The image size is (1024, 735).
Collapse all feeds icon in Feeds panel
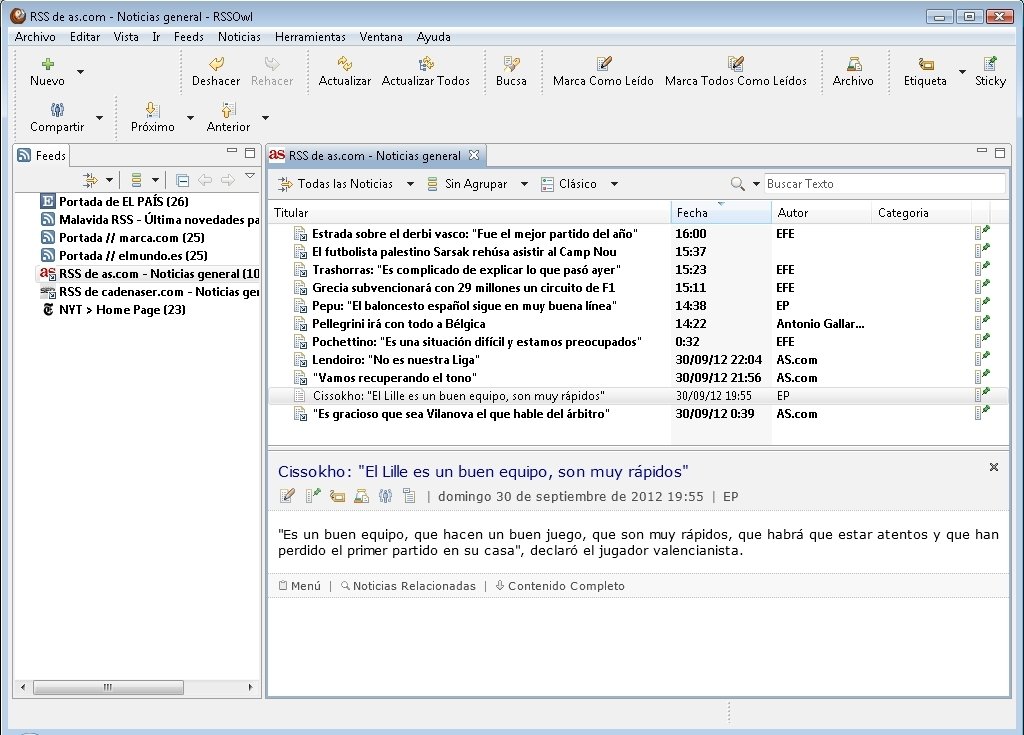(183, 180)
